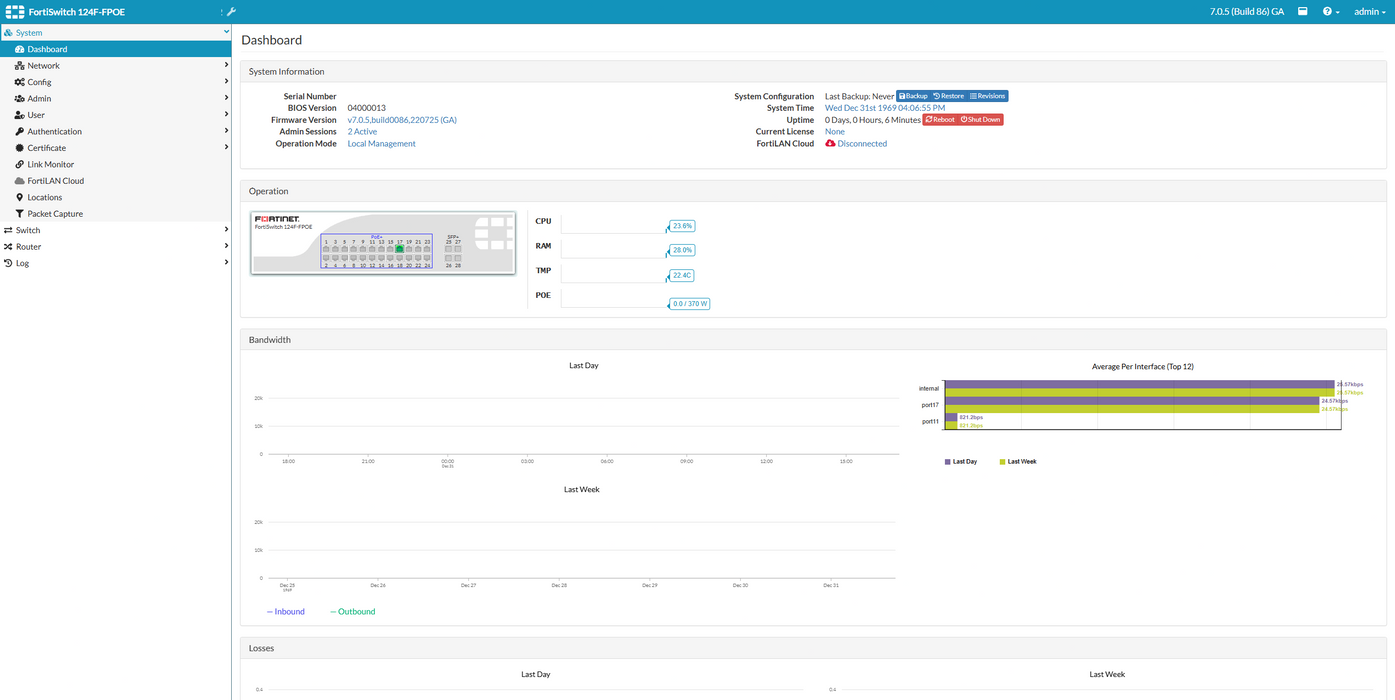Click the Log history icon
Image resolution: width=1395 pixels, height=700 pixels.
tap(8, 263)
